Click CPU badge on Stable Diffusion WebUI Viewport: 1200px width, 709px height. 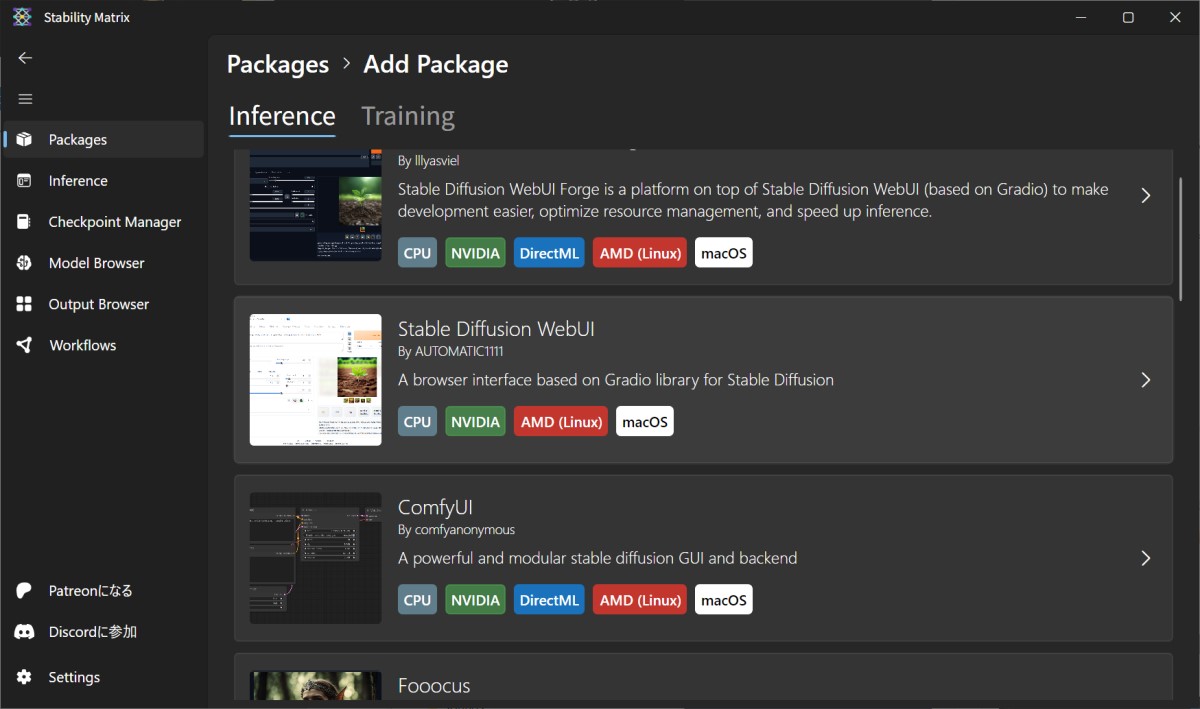coord(418,422)
